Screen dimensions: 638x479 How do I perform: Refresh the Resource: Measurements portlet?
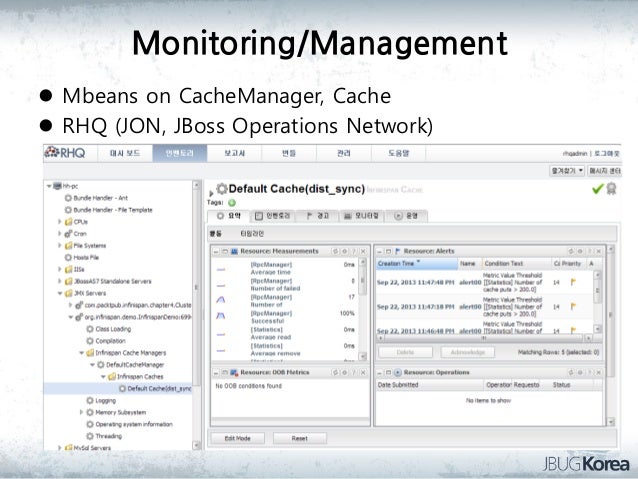336,252
